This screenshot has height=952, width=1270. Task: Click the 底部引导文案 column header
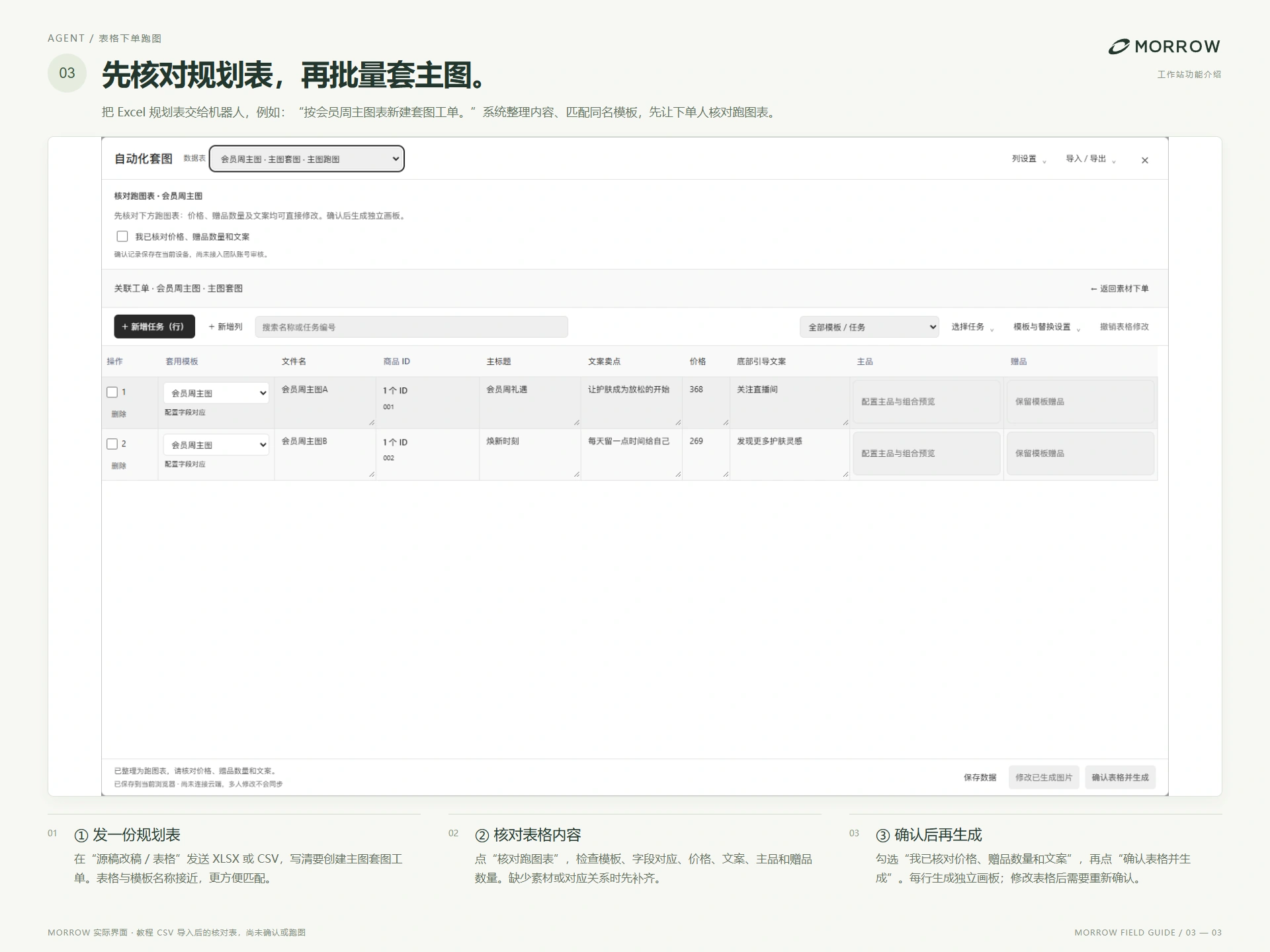[761, 362]
